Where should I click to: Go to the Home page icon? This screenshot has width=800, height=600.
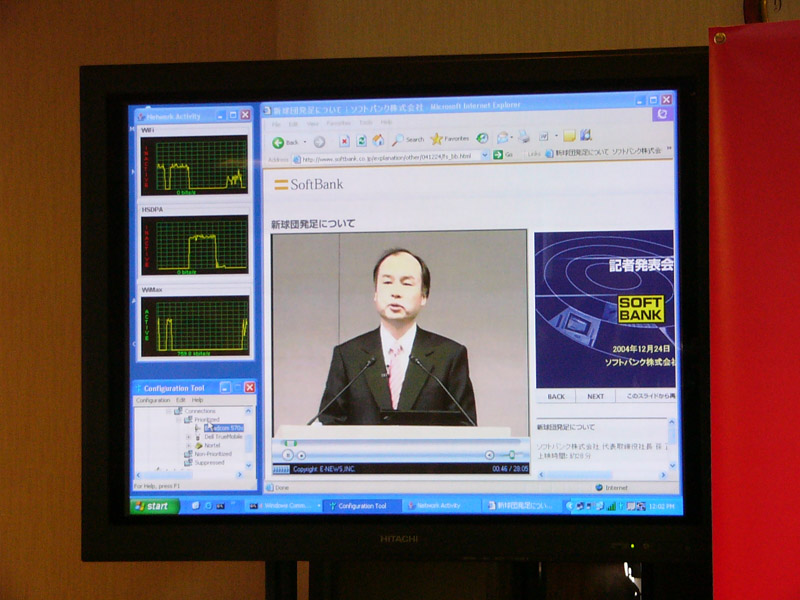[x=378, y=140]
